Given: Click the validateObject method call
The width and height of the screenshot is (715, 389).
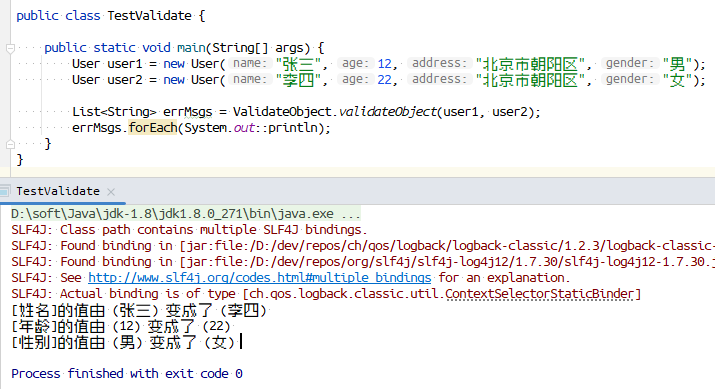Looking at the screenshot, I should 388,112.
